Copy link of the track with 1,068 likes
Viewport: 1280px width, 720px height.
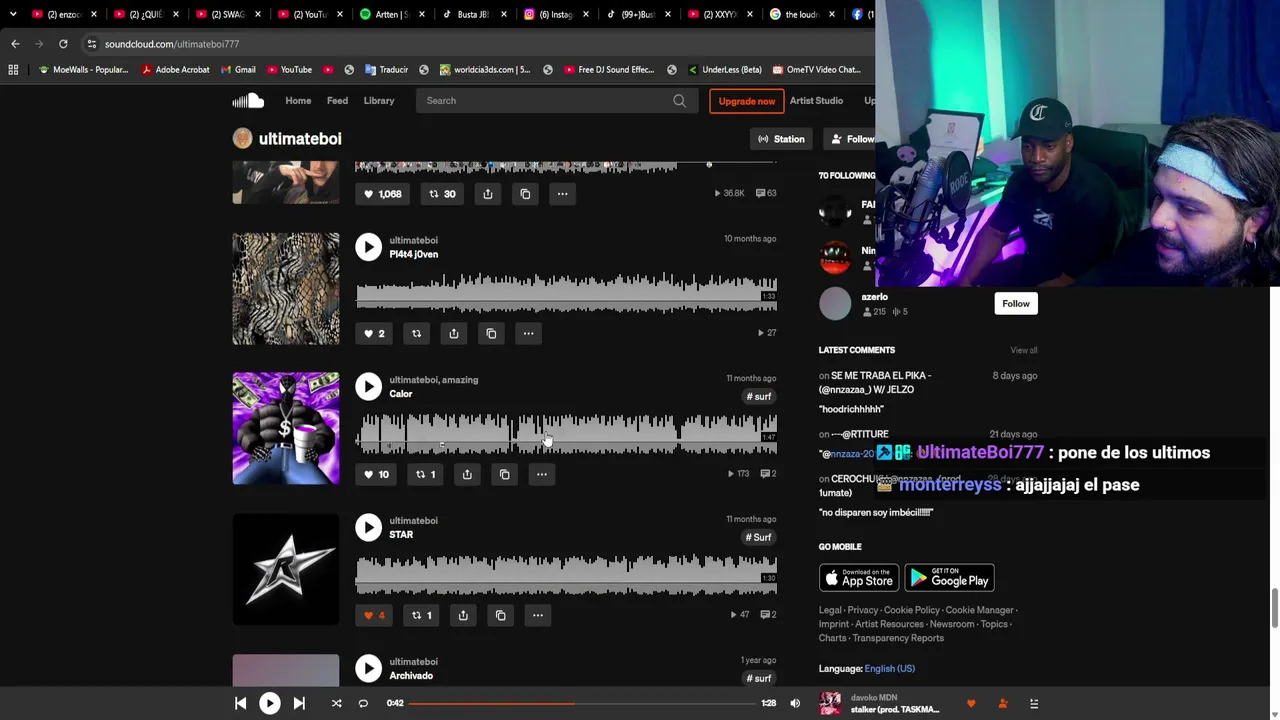pos(525,194)
